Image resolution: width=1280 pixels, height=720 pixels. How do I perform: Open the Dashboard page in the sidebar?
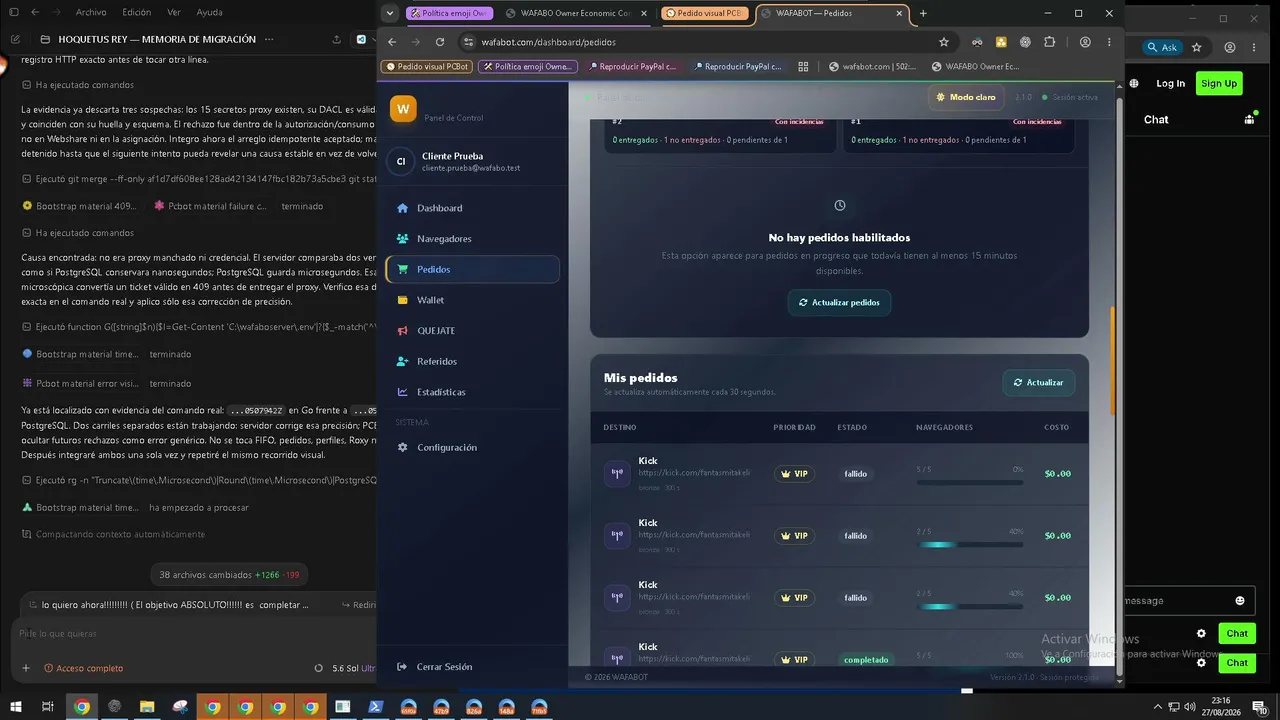coord(472,208)
